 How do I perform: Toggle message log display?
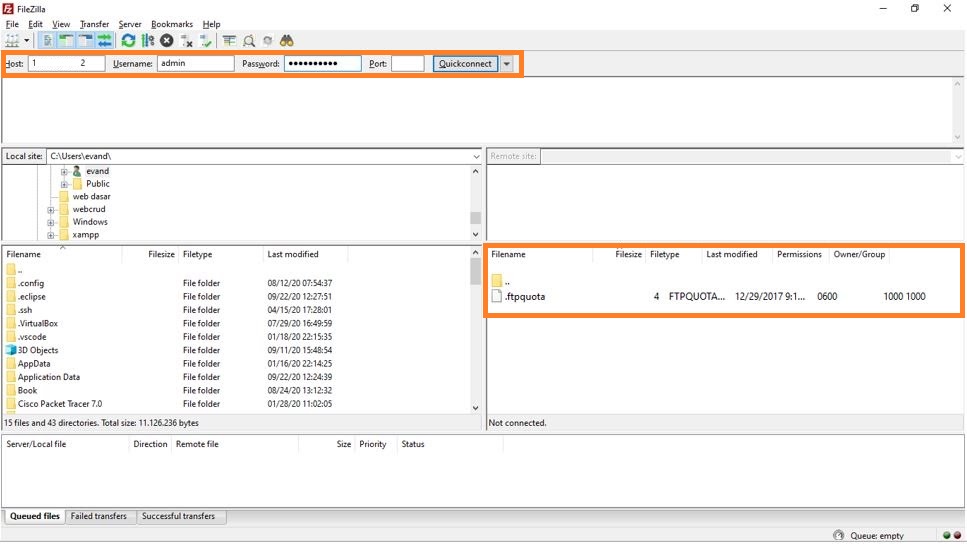(x=47, y=41)
